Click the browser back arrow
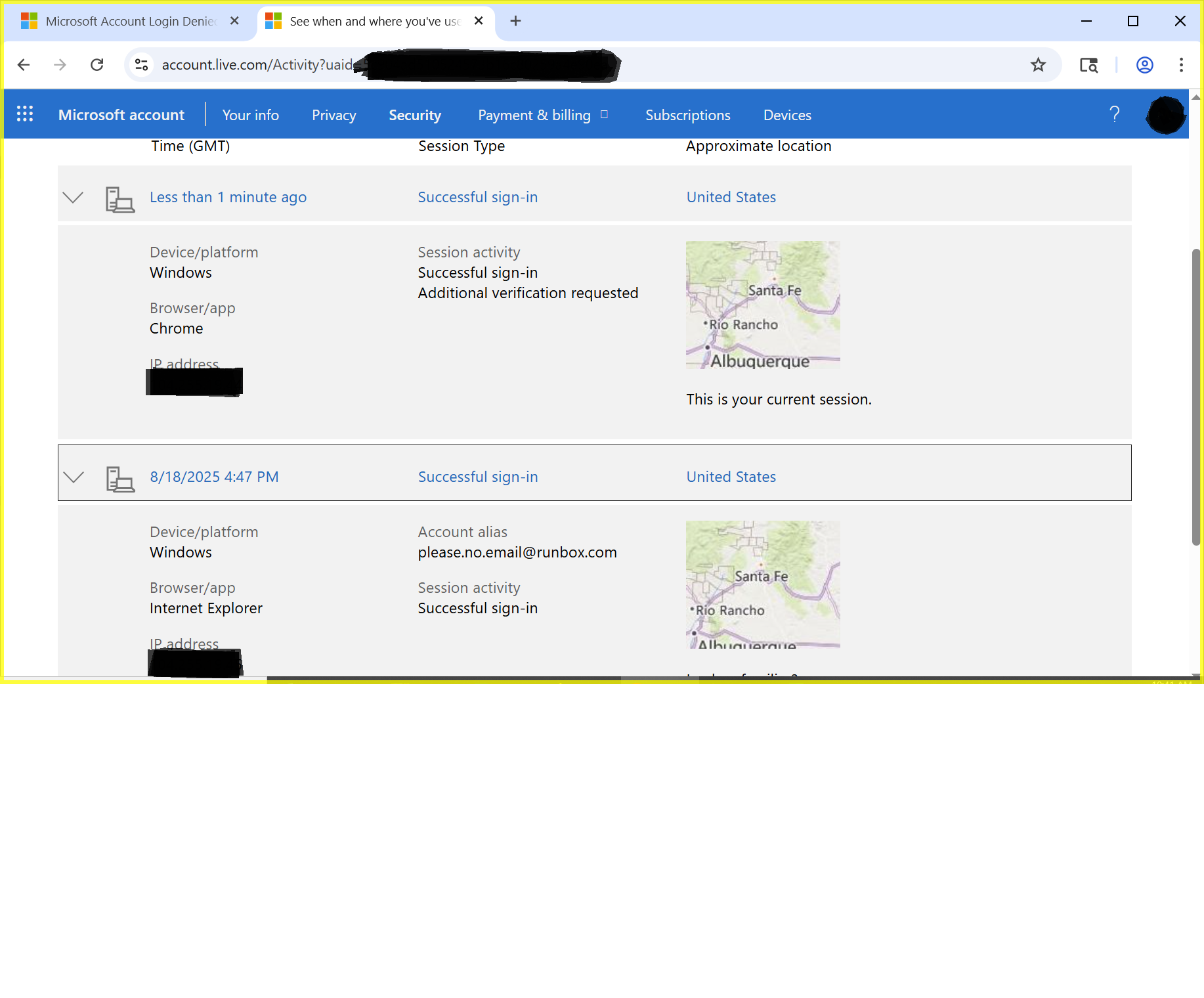1204x998 pixels. (24, 64)
